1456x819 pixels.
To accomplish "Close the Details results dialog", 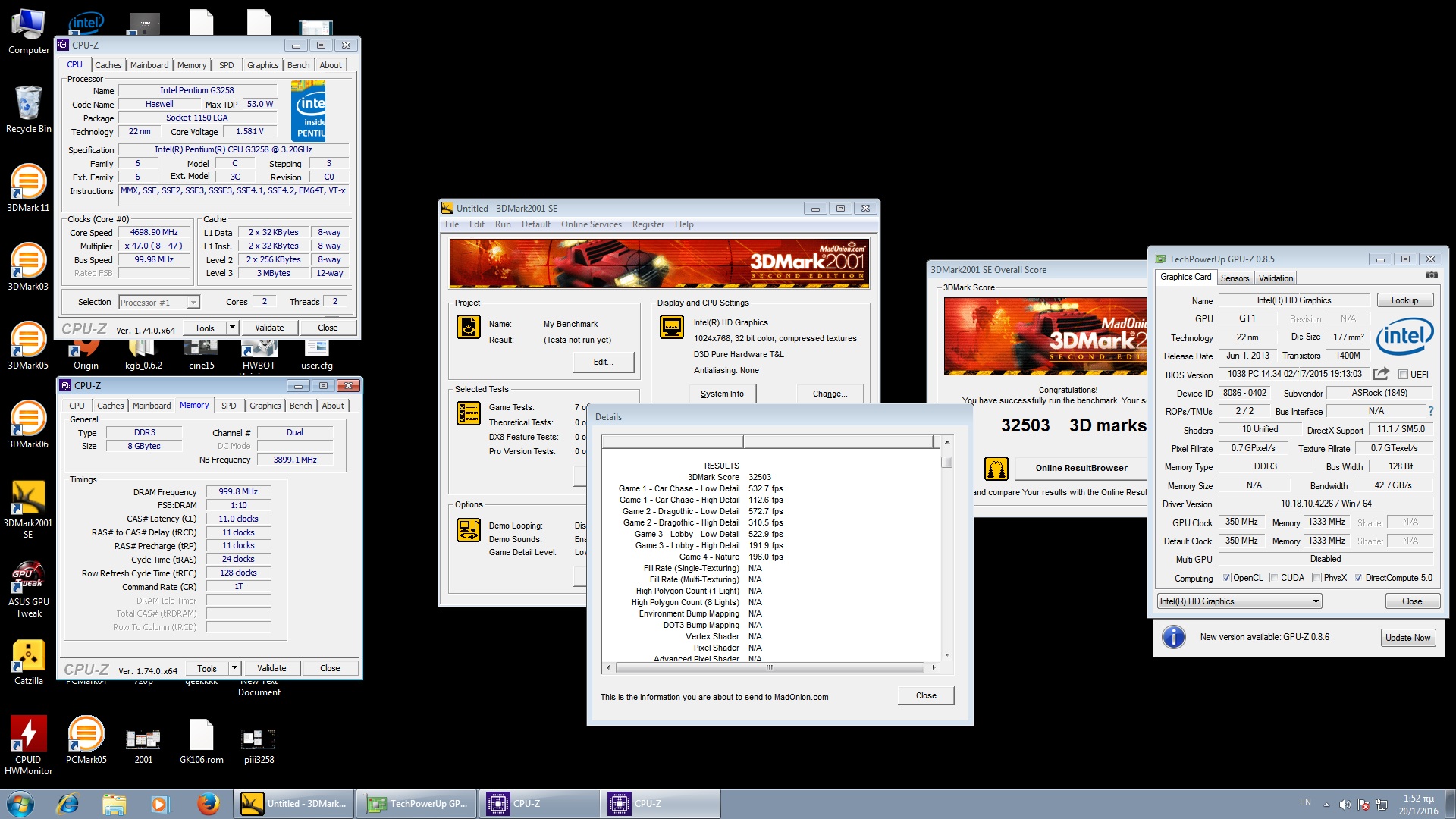I will 926,695.
